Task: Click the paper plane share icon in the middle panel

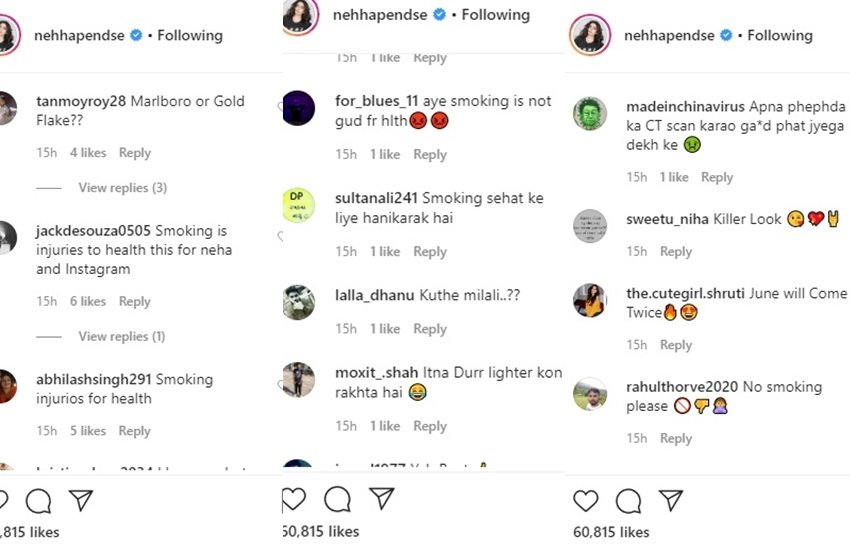Action: (382, 499)
